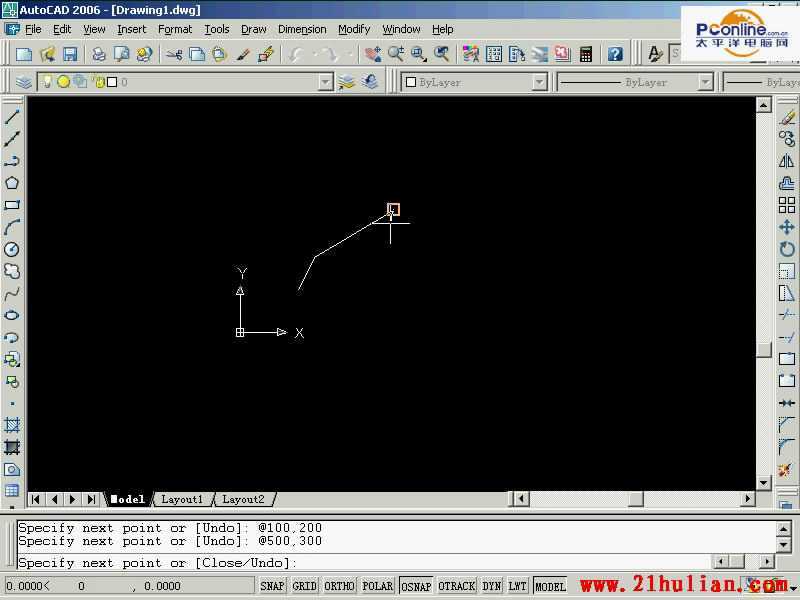800x600 pixels.
Task: Open the Draw menu
Action: tap(254, 30)
